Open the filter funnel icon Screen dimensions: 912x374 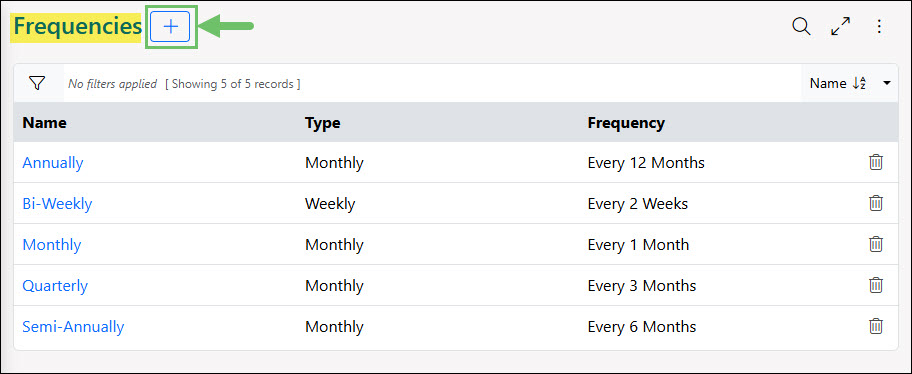pyautogui.click(x=37, y=83)
